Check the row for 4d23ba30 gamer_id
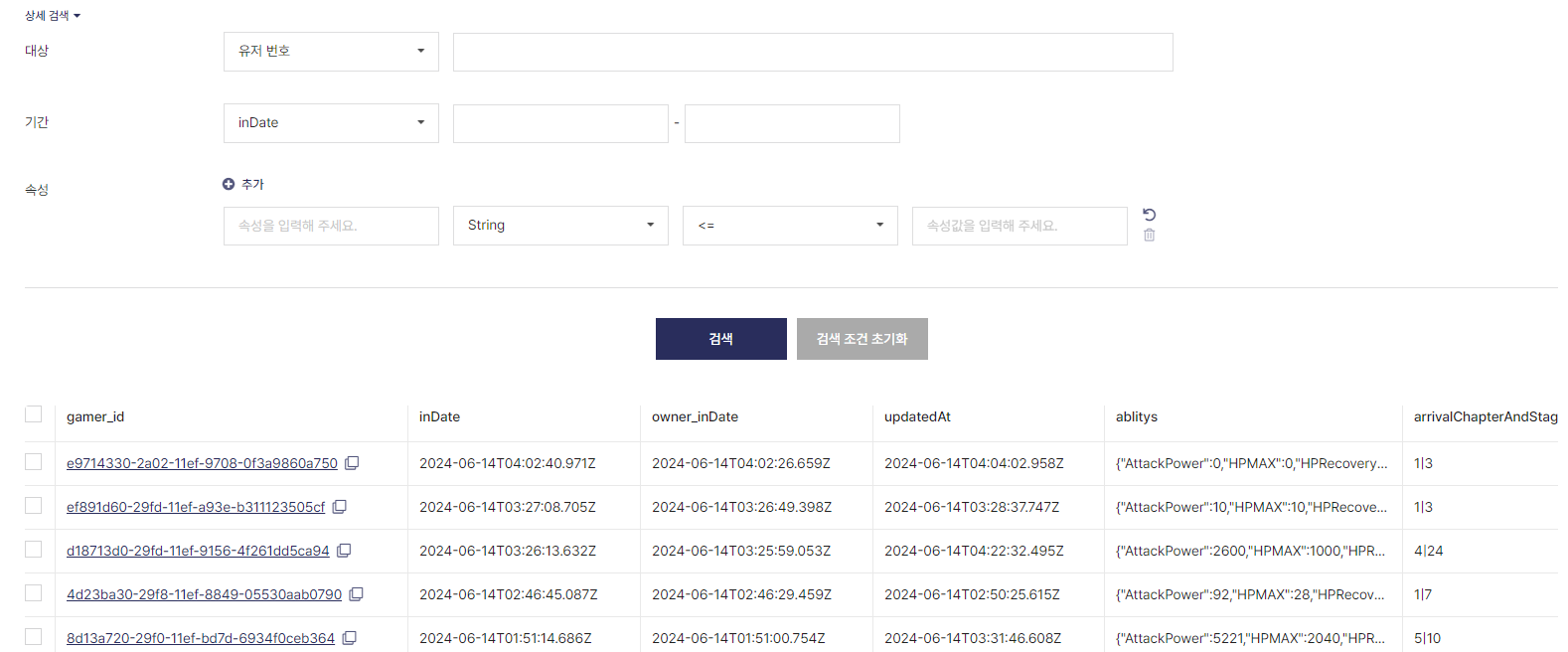This screenshot has height=652, width=1568. (x=34, y=593)
